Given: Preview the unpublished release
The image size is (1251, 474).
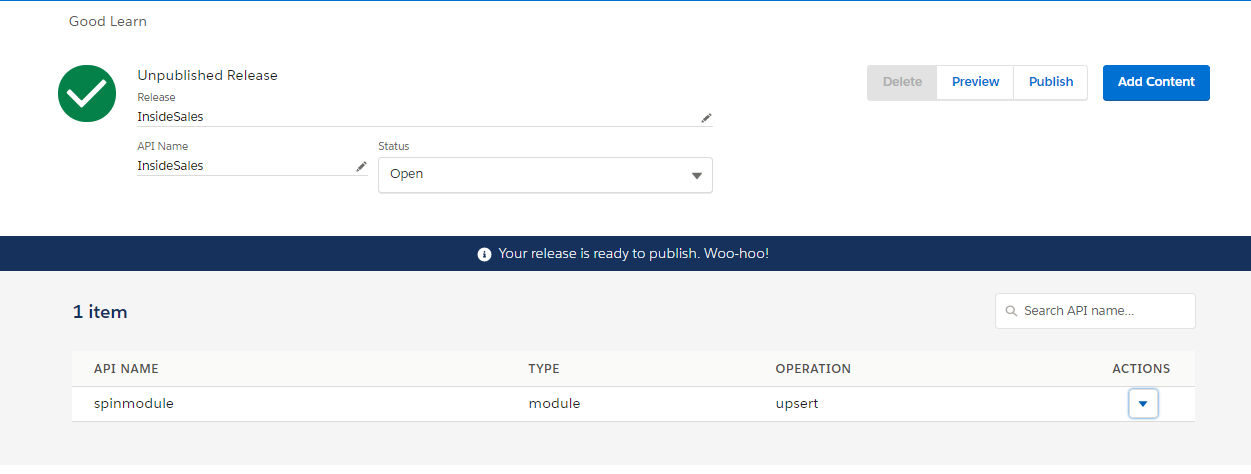Looking at the screenshot, I should click(x=975, y=82).
